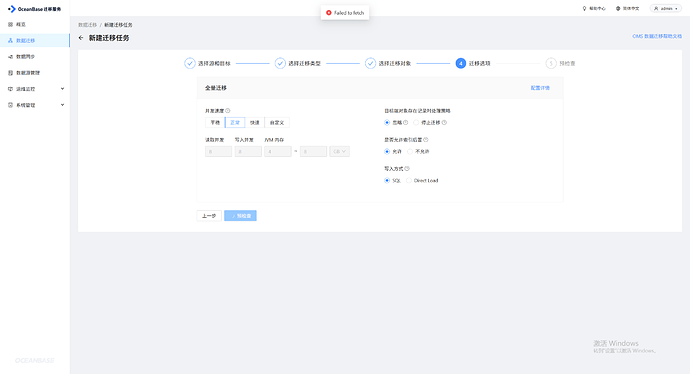690x374 pixels.
Task: Select 平稳 concurrency speed
Action: [x=215, y=123]
